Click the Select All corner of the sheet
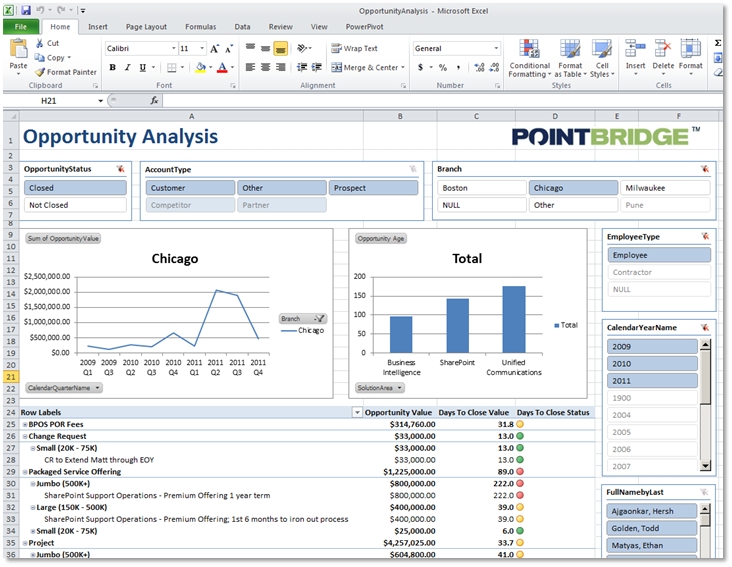 11,116
